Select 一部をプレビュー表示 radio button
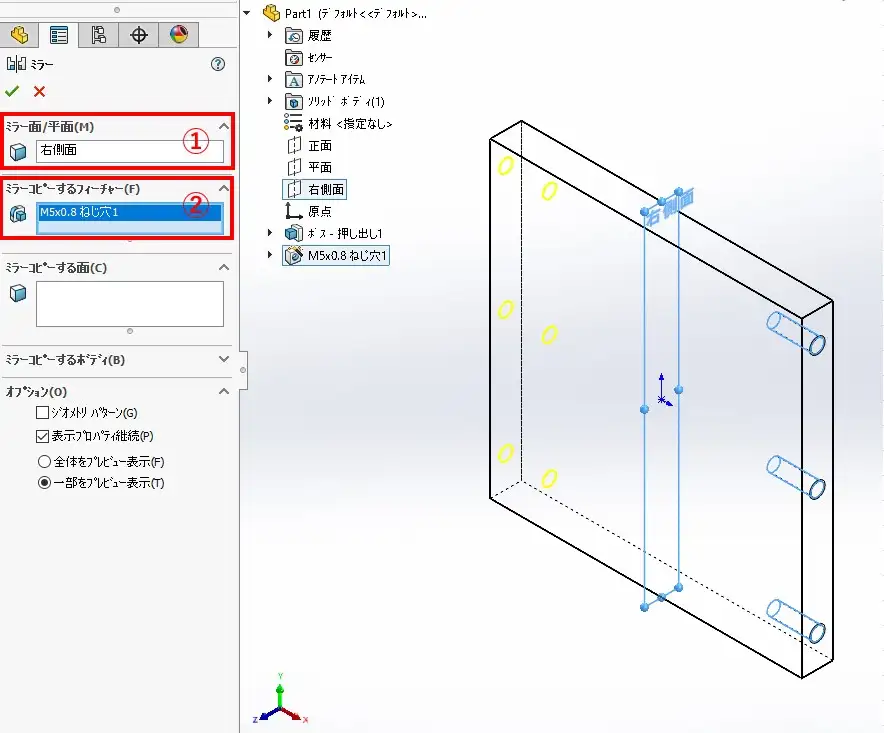The image size is (884, 733). (43, 483)
